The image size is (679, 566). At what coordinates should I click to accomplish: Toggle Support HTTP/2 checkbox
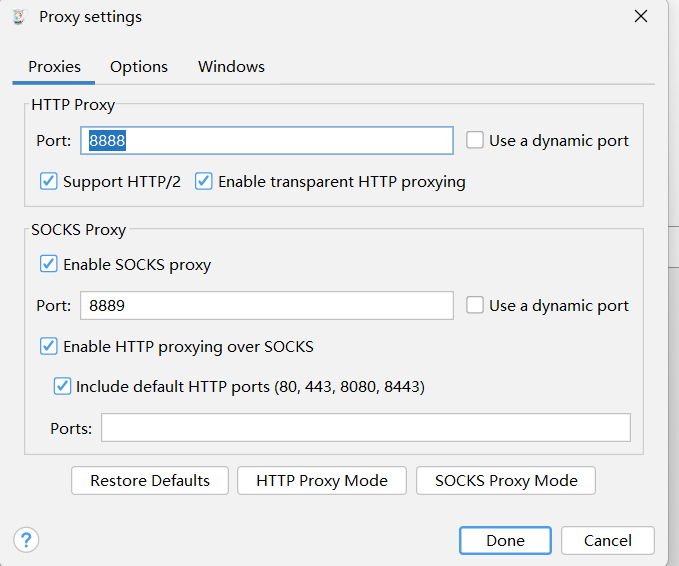pos(49,182)
